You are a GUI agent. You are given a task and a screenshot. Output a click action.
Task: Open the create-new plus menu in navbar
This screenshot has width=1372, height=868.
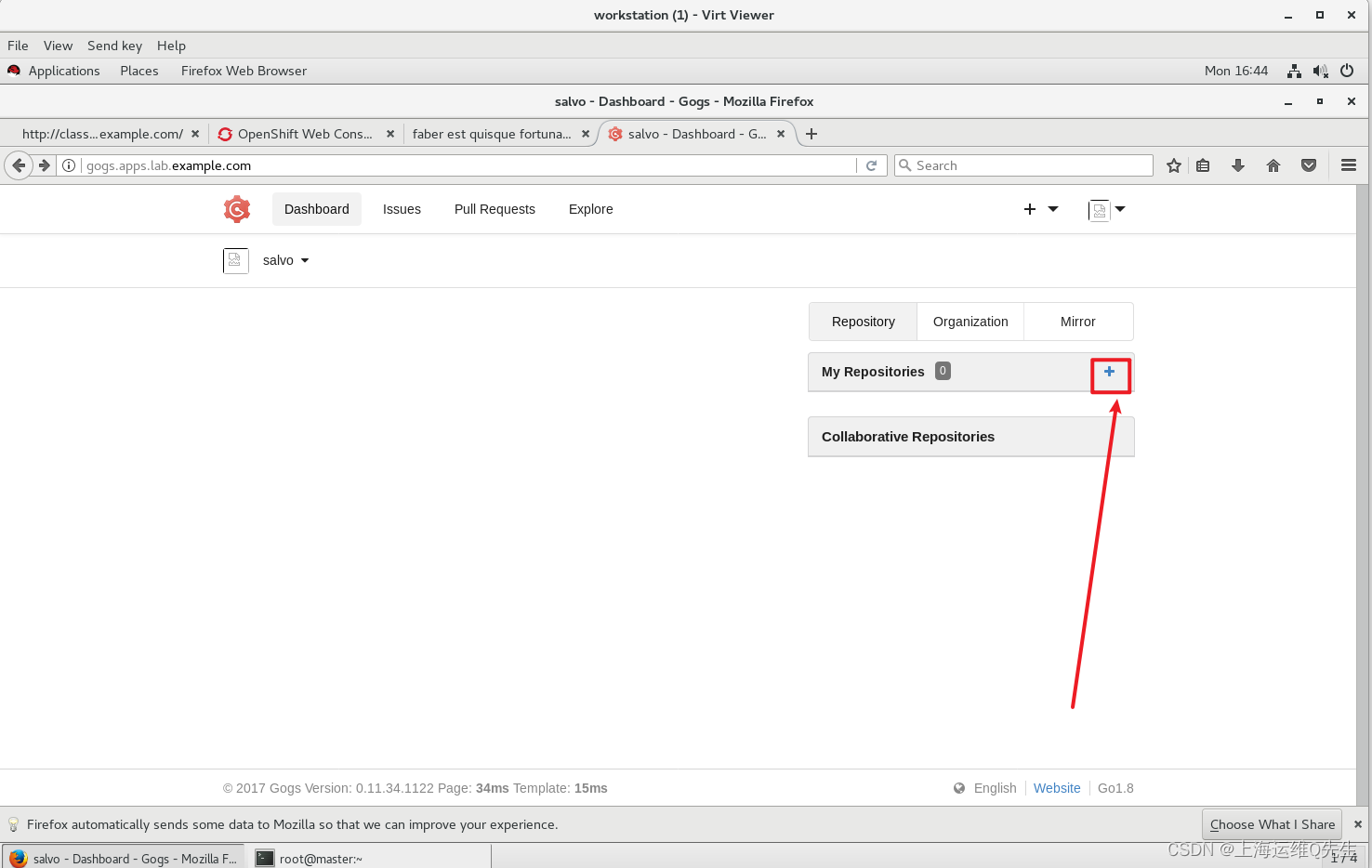(1040, 209)
